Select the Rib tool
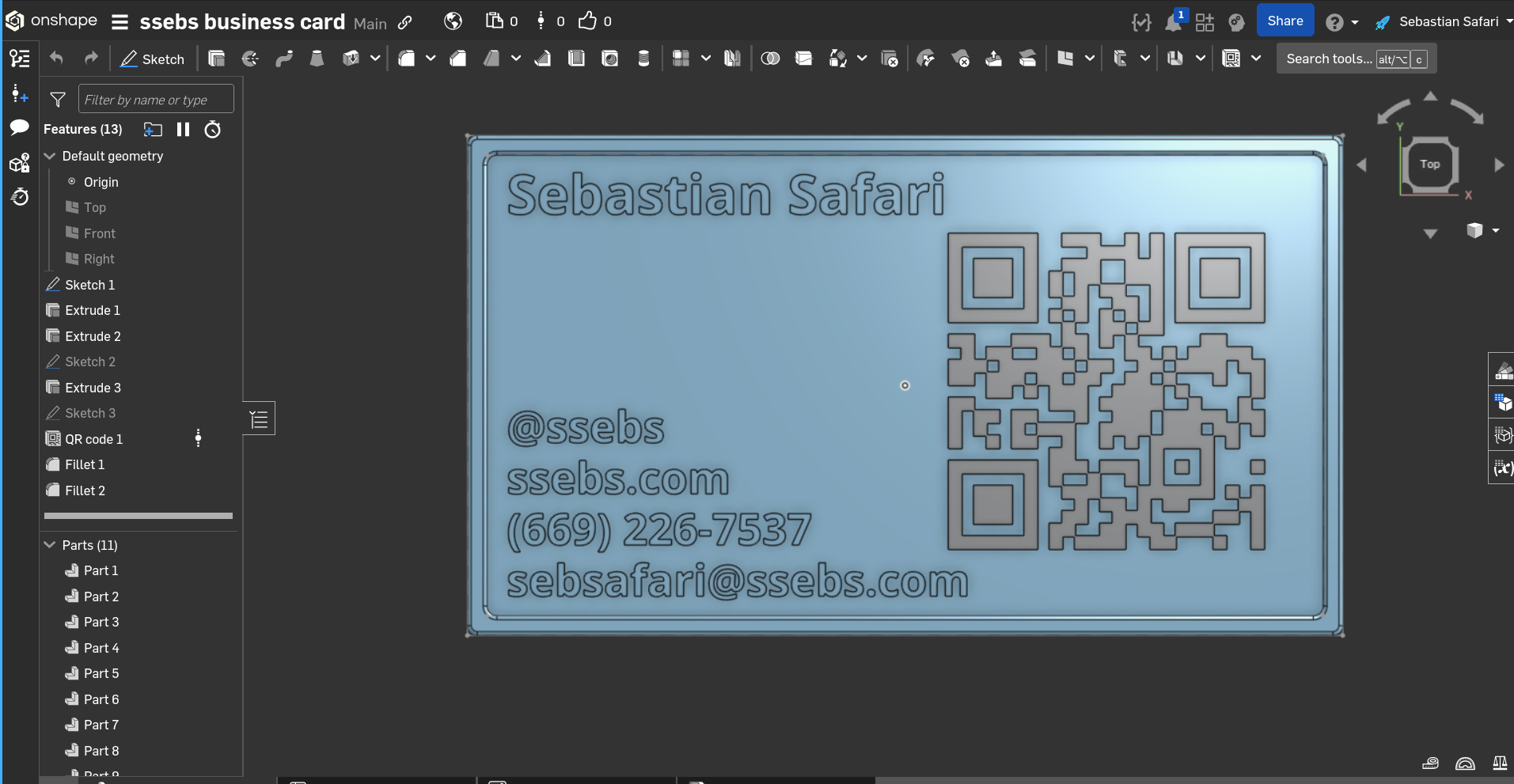The height and width of the screenshot is (784, 1514). [543, 59]
